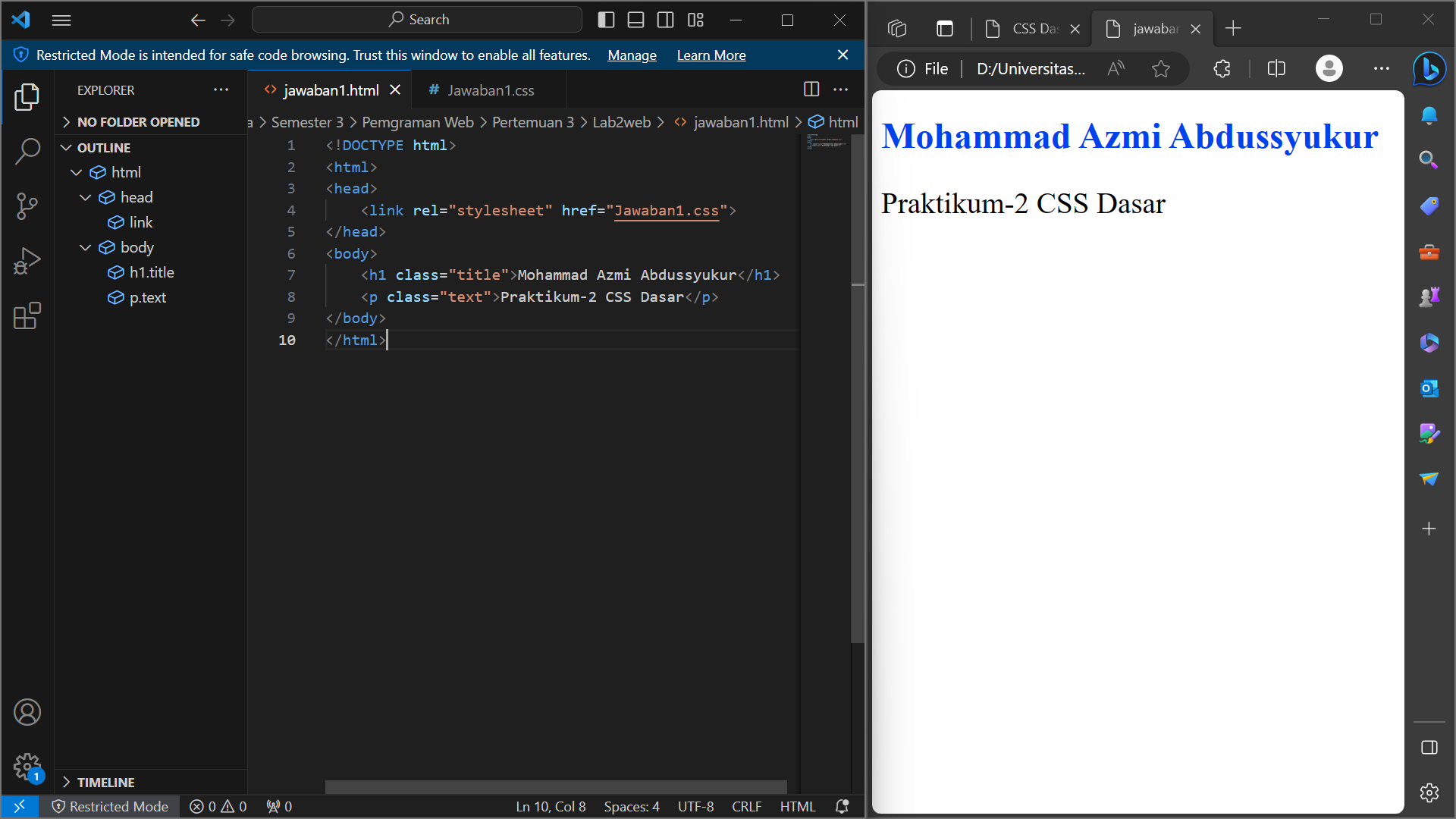The height and width of the screenshot is (819, 1456).
Task: Click the Accounts icon in activity bar
Action: [x=27, y=712]
